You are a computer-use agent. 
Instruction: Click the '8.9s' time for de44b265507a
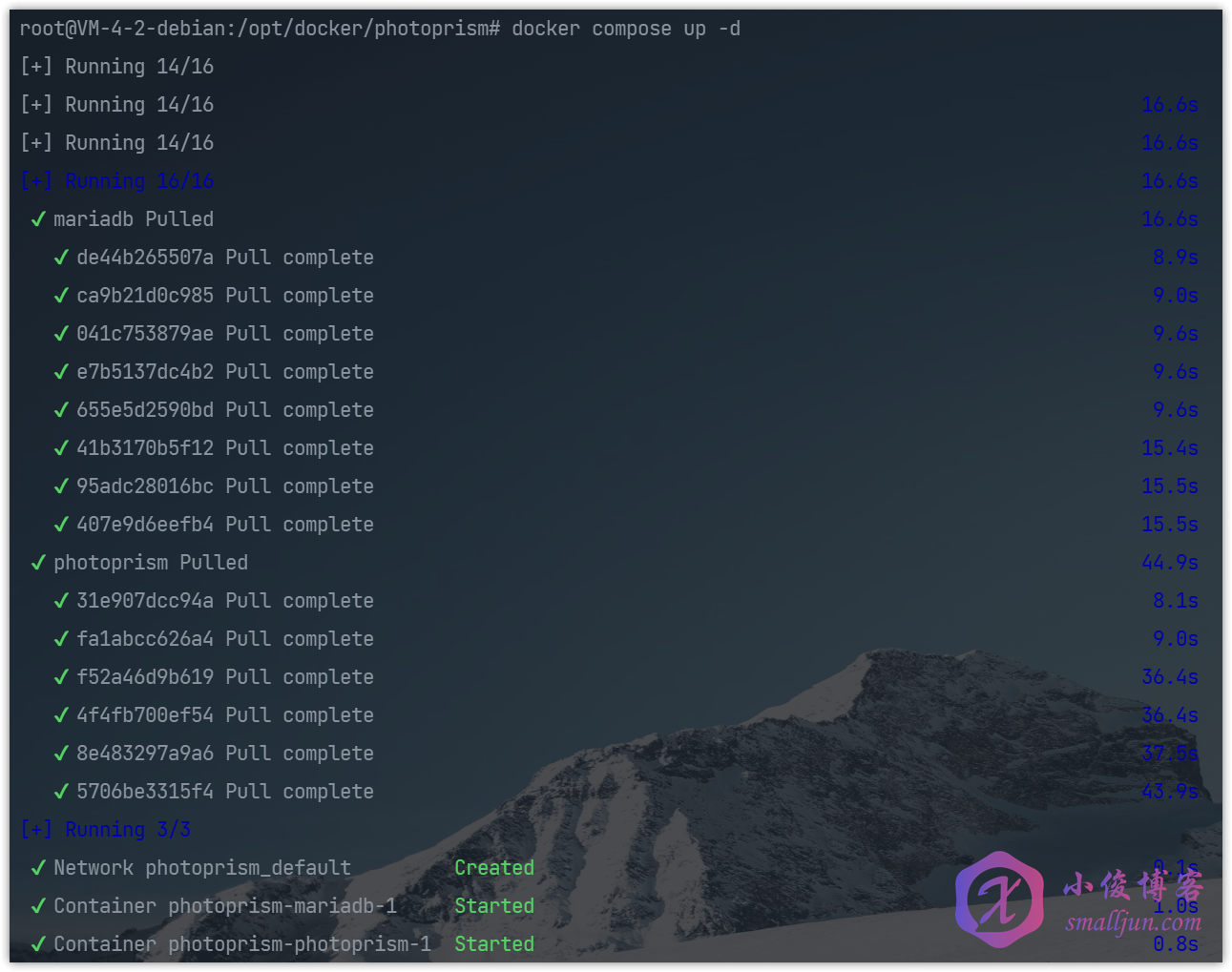click(x=1176, y=258)
